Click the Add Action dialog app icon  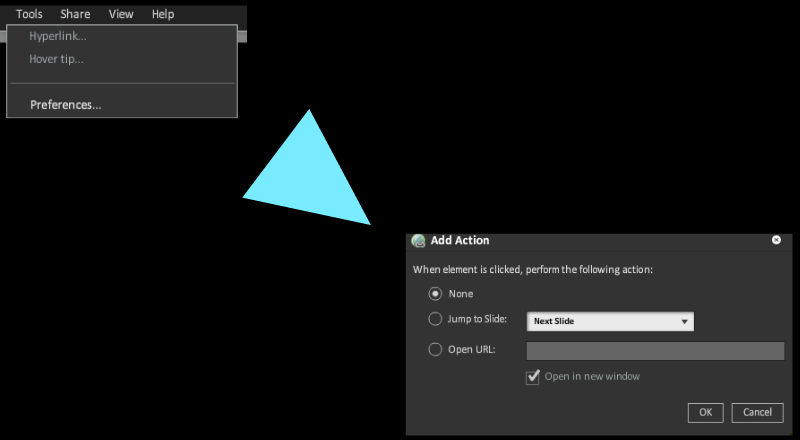coord(419,241)
